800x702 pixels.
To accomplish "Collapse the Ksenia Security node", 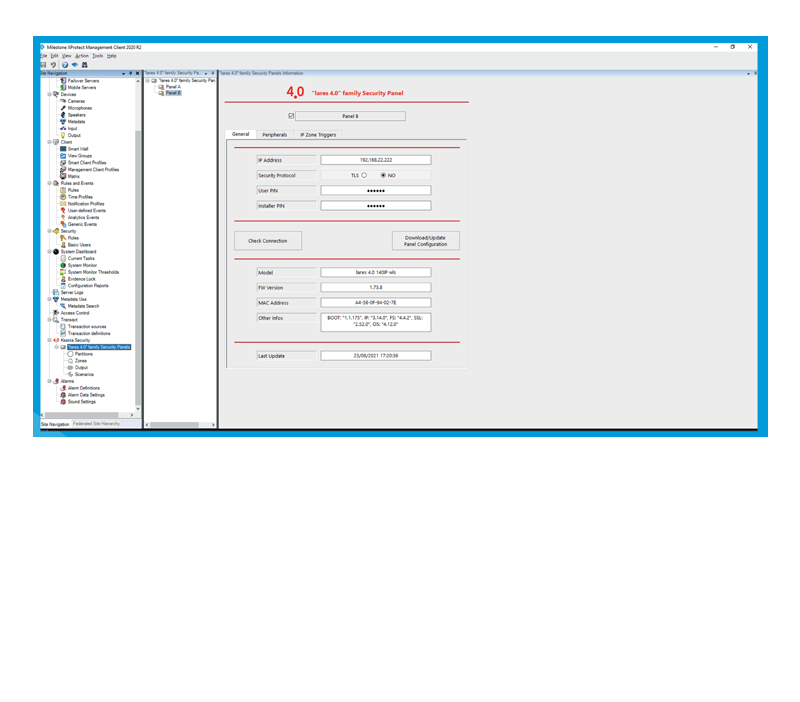I will tap(49, 340).
